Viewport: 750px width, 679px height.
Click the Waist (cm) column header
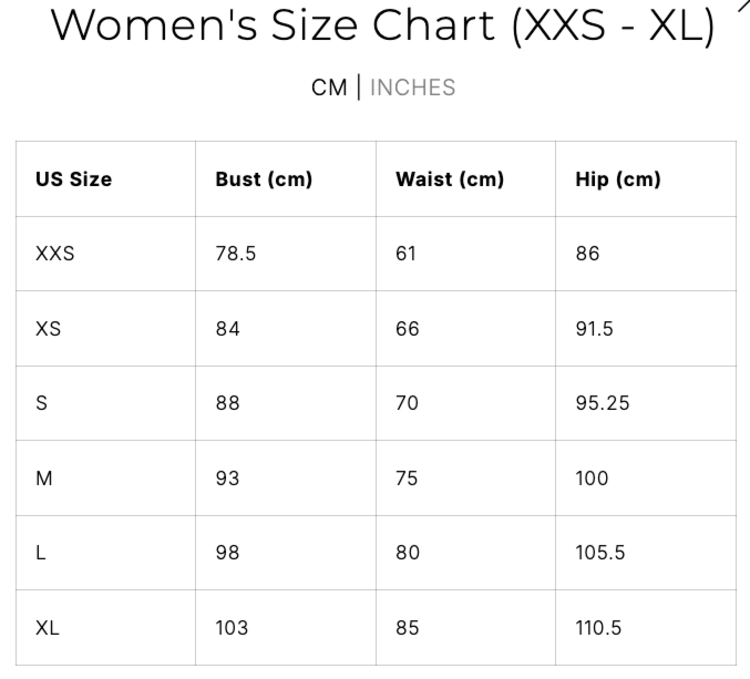point(450,180)
